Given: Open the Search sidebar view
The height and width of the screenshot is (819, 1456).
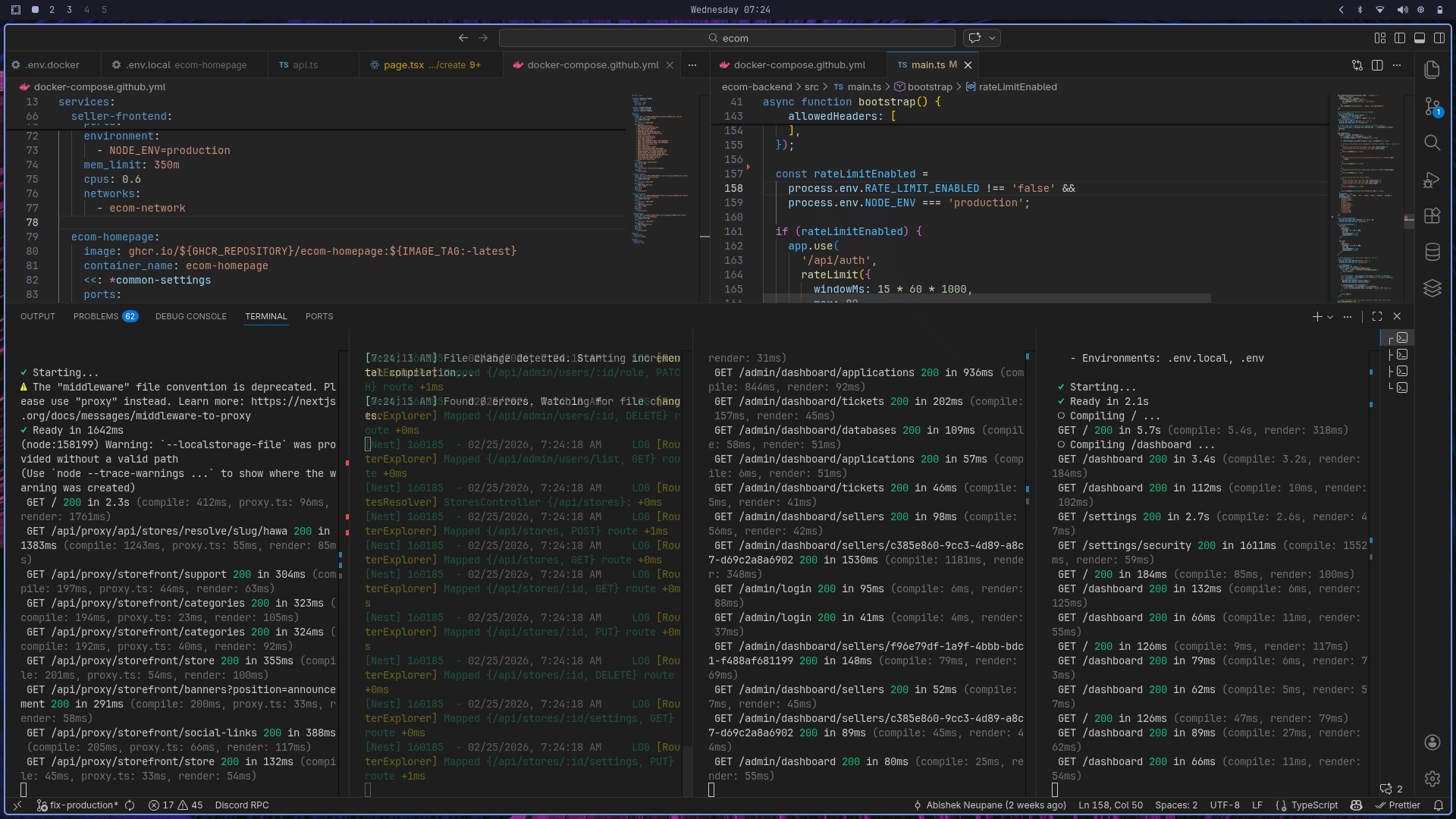Looking at the screenshot, I should (x=1433, y=143).
